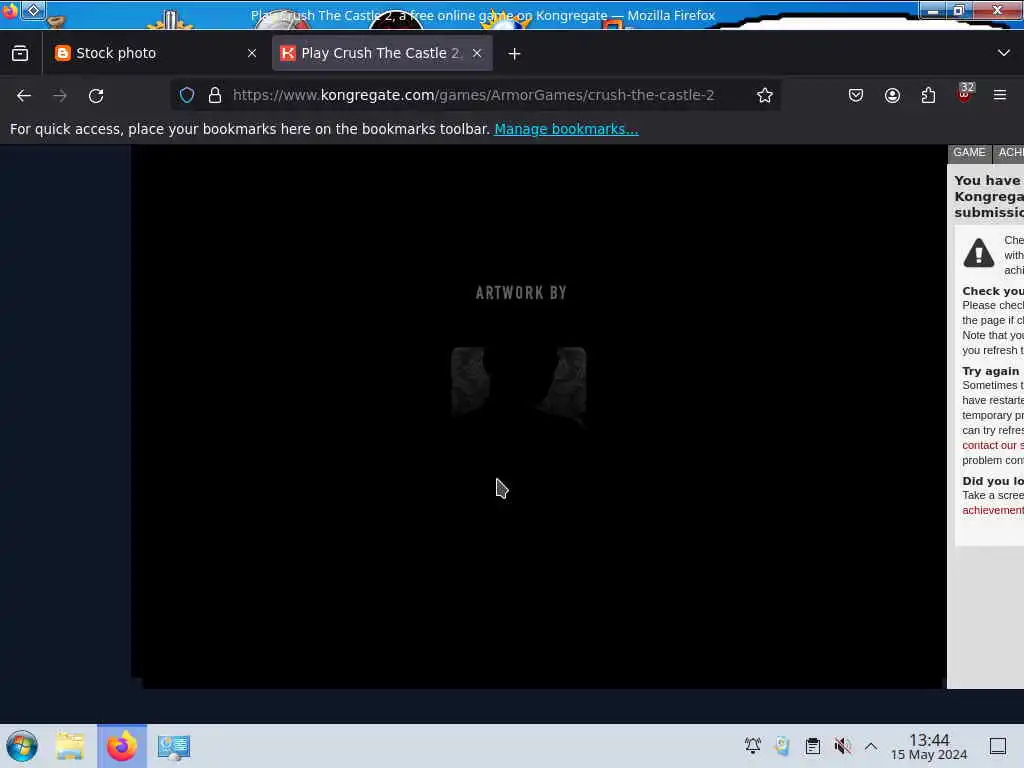Click the warning triangle icon in sidebar
This screenshot has height=768, width=1024.
click(x=979, y=253)
